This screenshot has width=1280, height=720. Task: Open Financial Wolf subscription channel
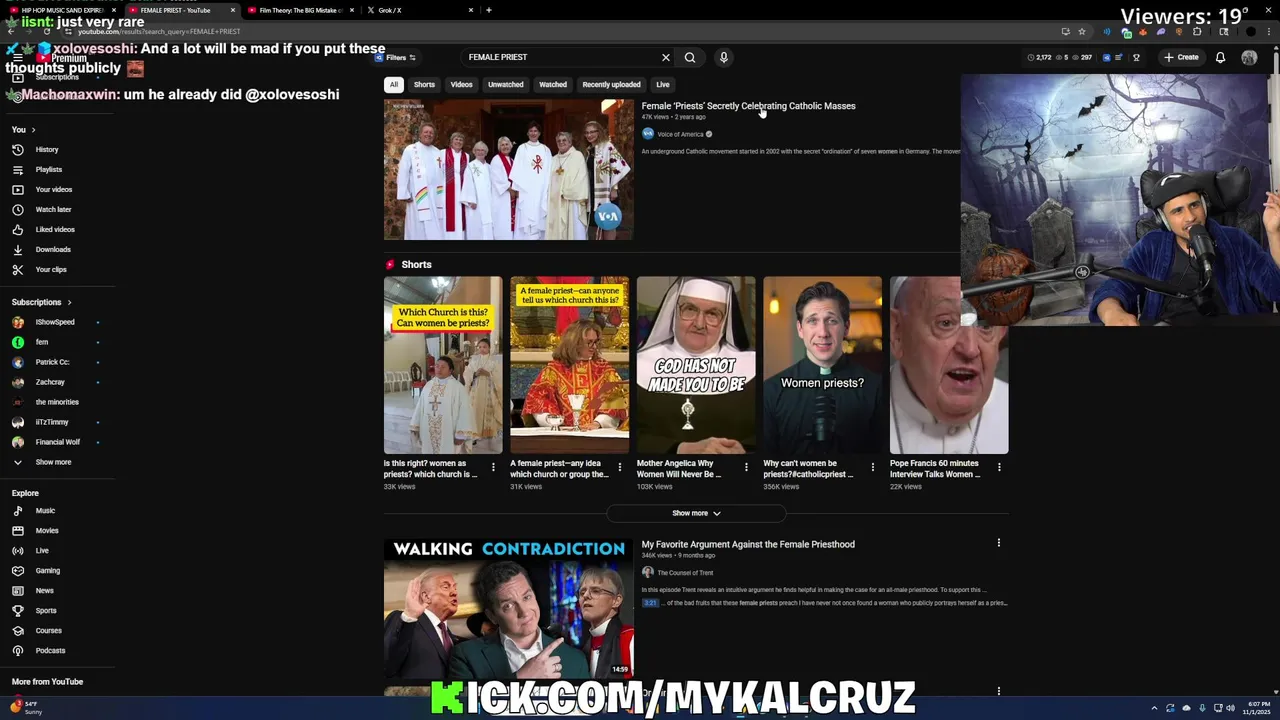tap(57, 442)
